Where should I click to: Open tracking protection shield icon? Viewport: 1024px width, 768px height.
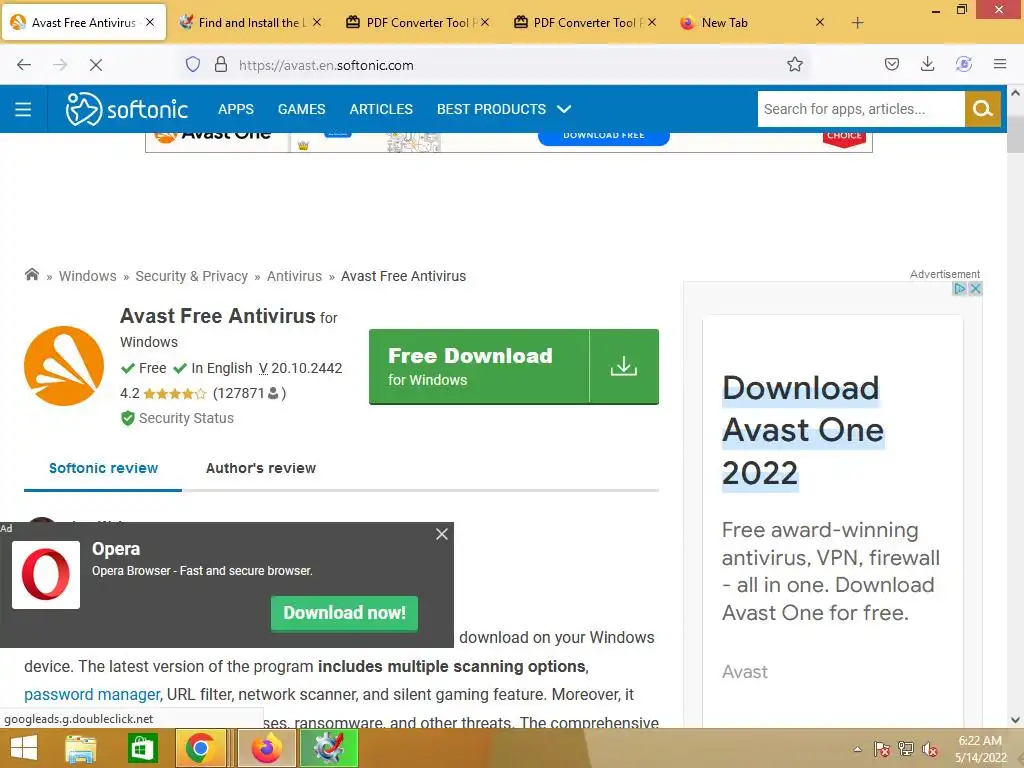[x=193, y=65]
